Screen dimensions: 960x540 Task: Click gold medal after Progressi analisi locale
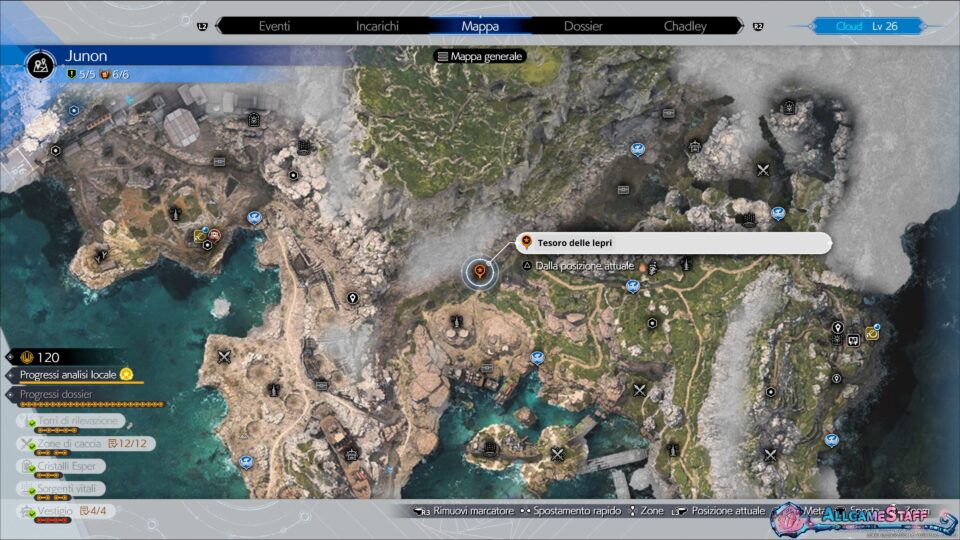pos(126,374)
